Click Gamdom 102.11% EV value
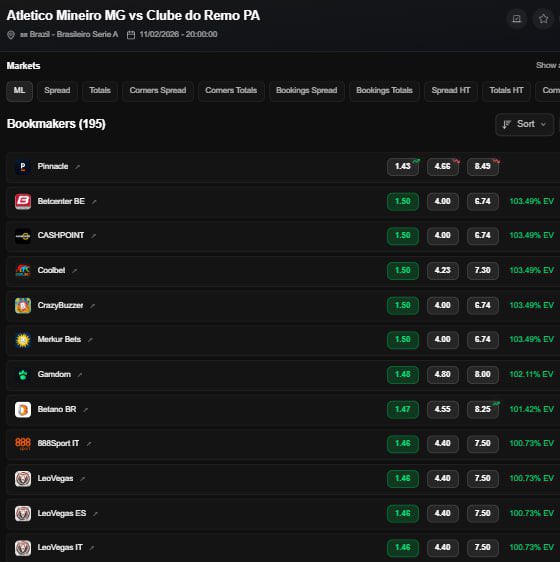 [532, 375]
